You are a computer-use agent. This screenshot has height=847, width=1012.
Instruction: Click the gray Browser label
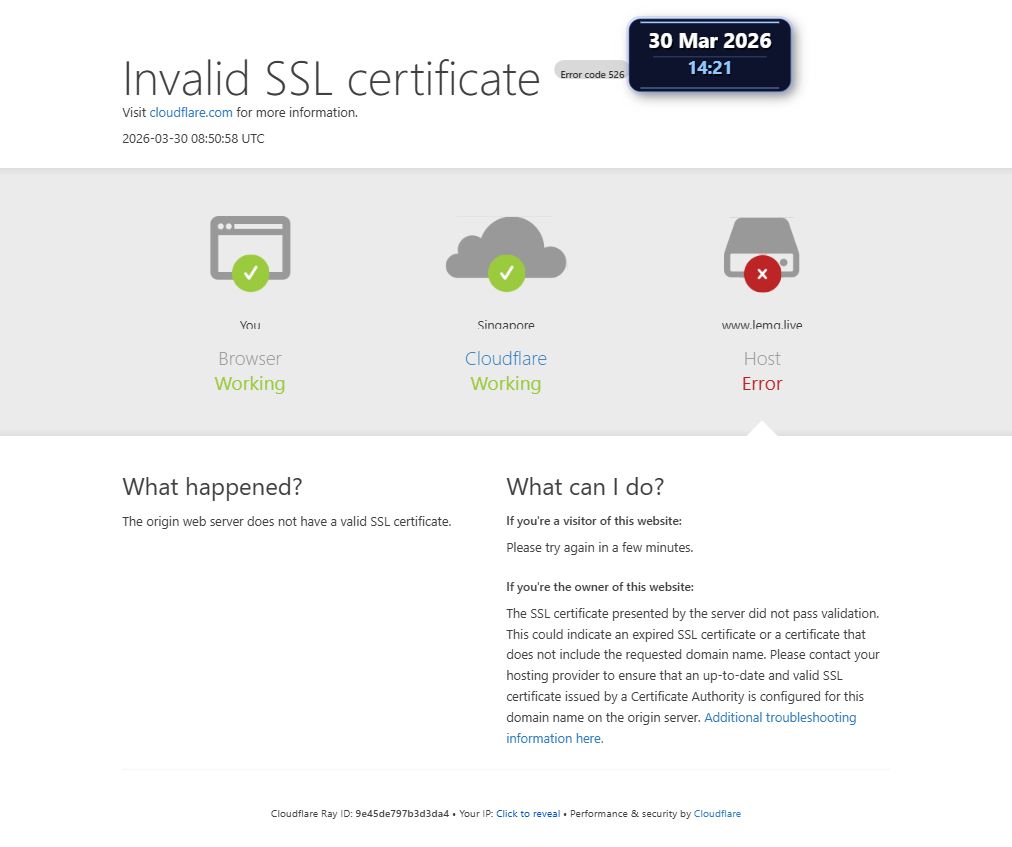tap(250, 358)
